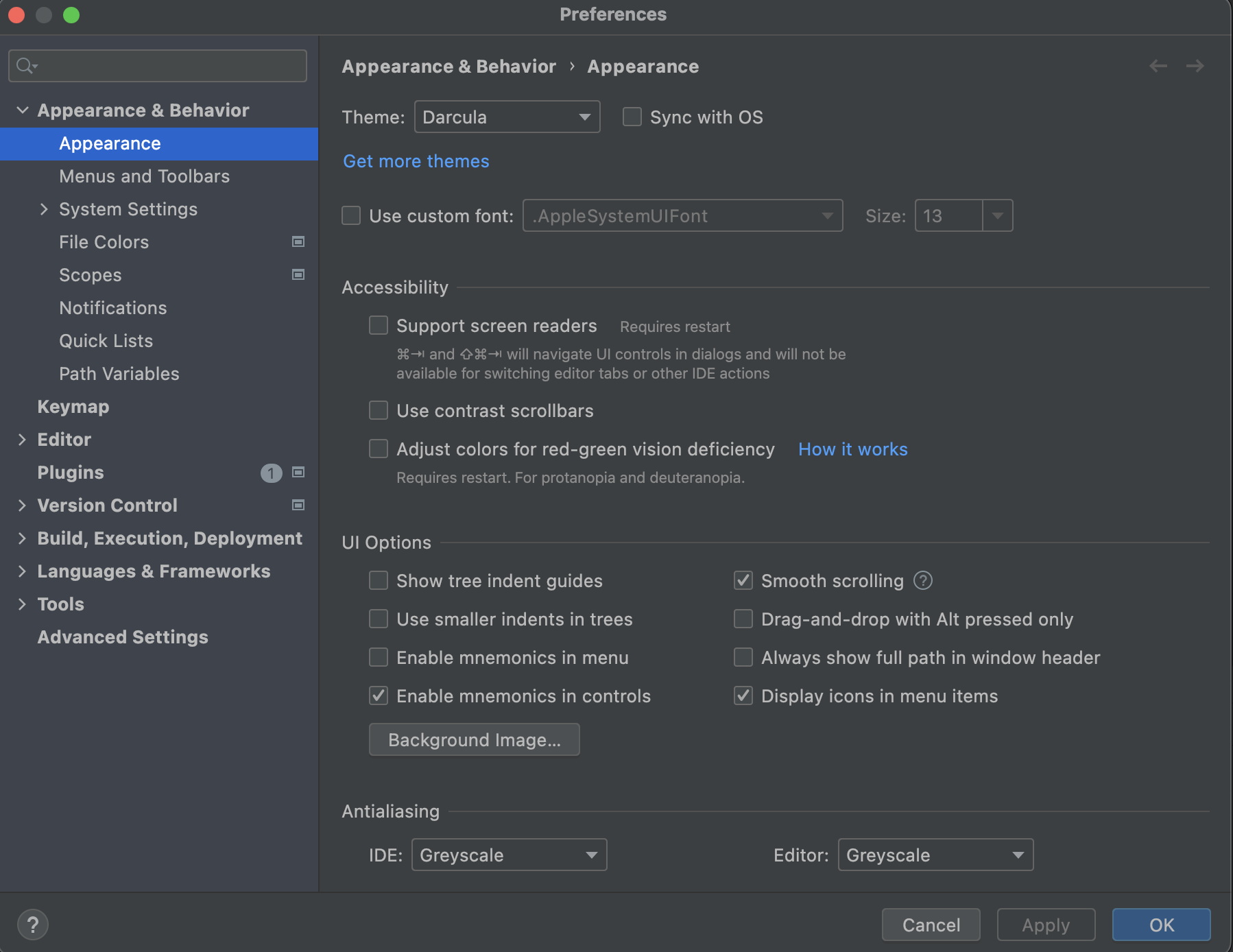Open How it works link

click(853, 449)
